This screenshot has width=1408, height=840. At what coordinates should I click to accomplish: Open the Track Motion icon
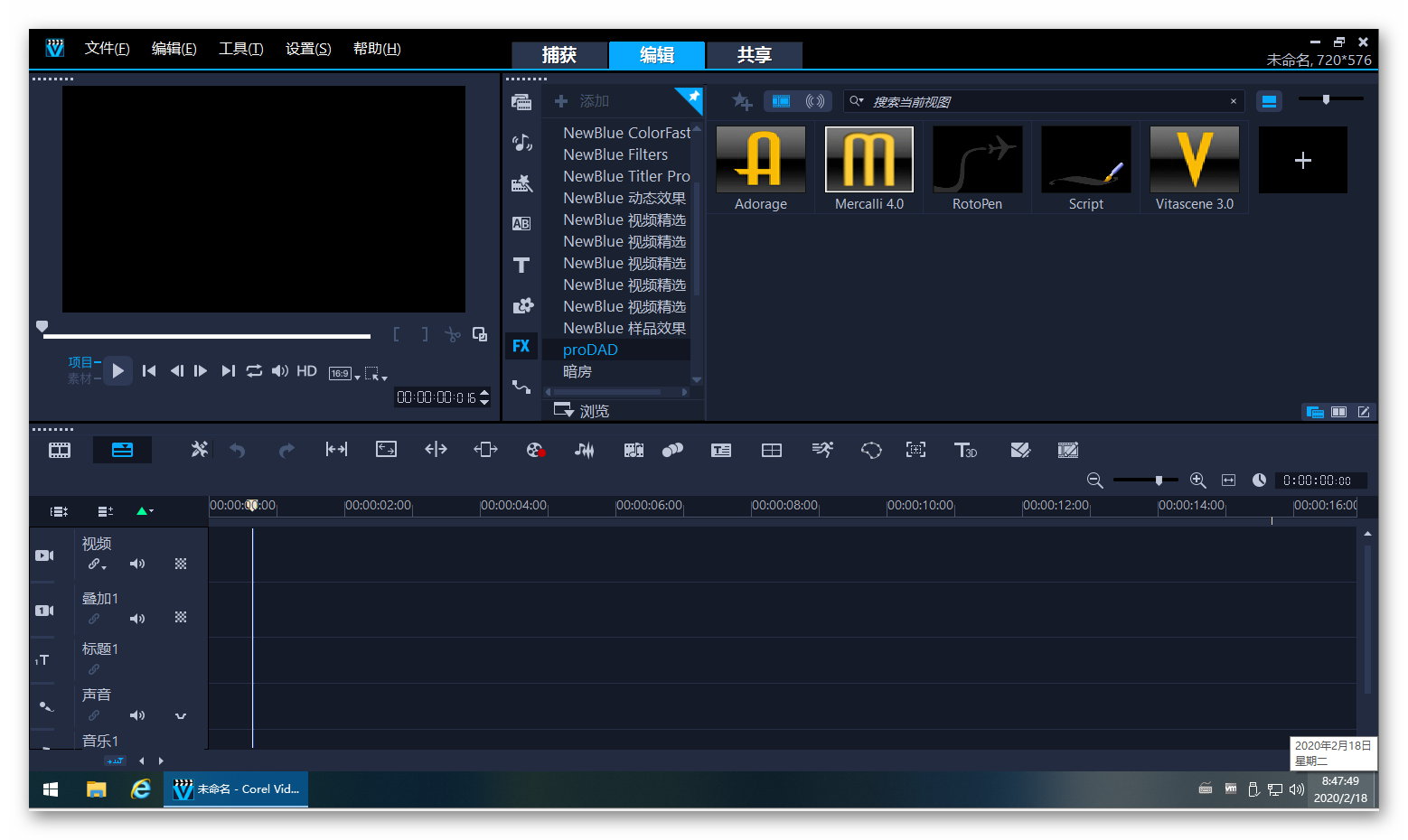pyautogui.click(x=672, y=450)
